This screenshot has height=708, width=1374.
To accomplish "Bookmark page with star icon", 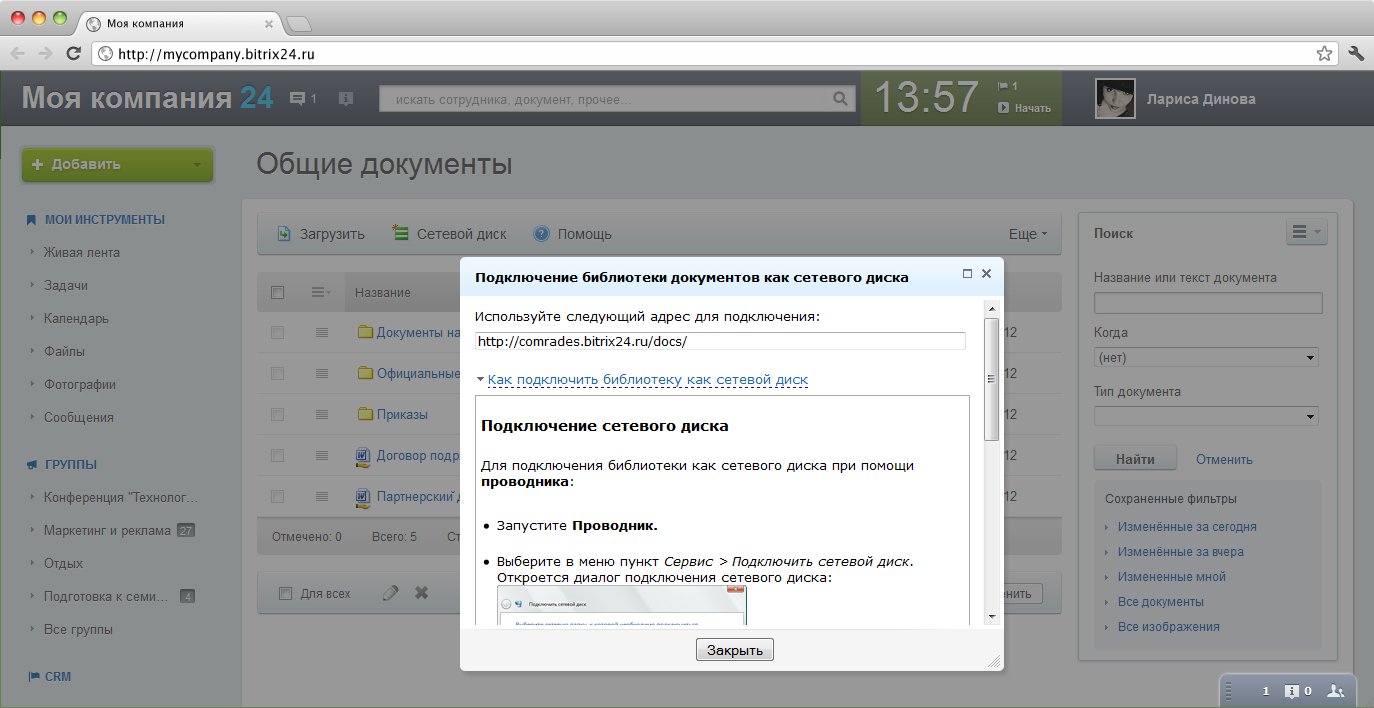I will click(1324, 54).
